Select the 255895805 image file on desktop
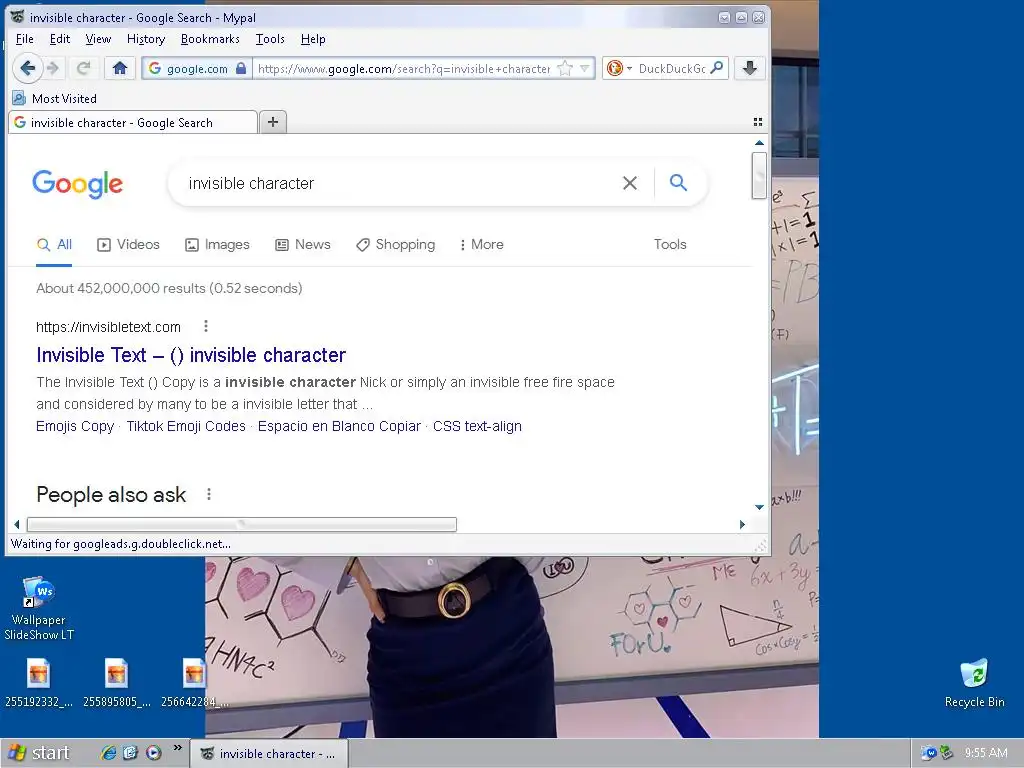The height and width of the screenshot is (768, 1024). (116, 683)
